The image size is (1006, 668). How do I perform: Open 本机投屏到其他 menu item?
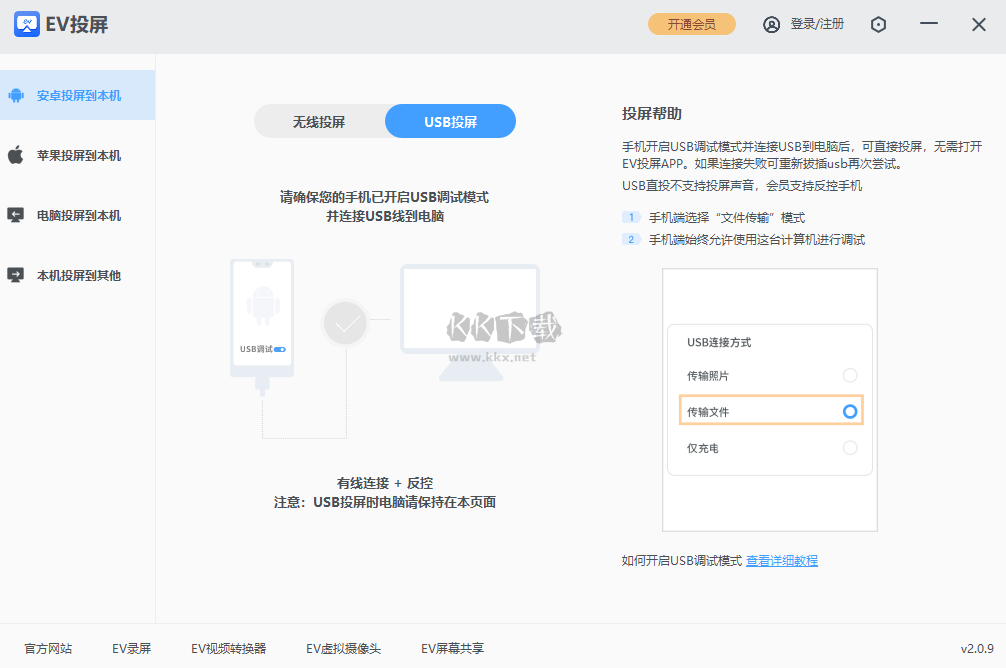[78, 275]
